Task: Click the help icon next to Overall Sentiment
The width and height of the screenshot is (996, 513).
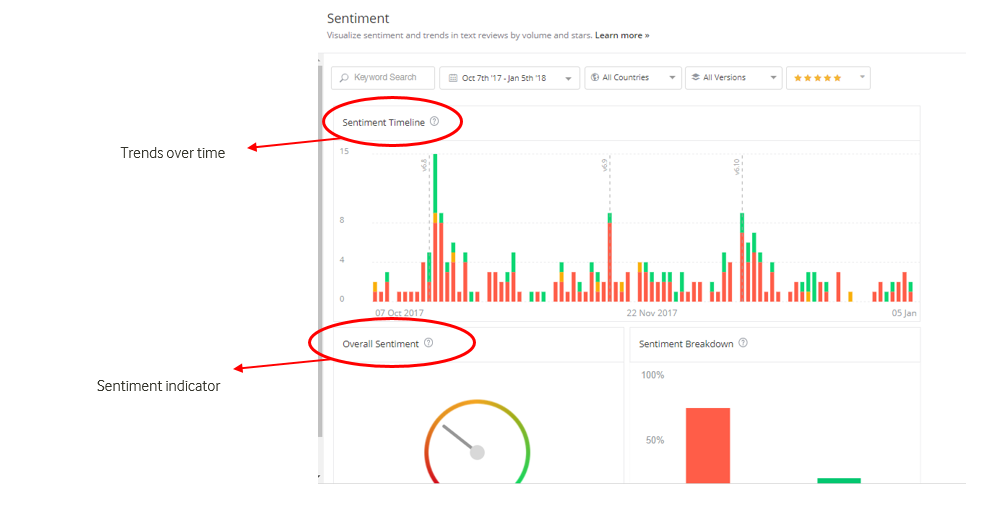Action: [429, 343]
